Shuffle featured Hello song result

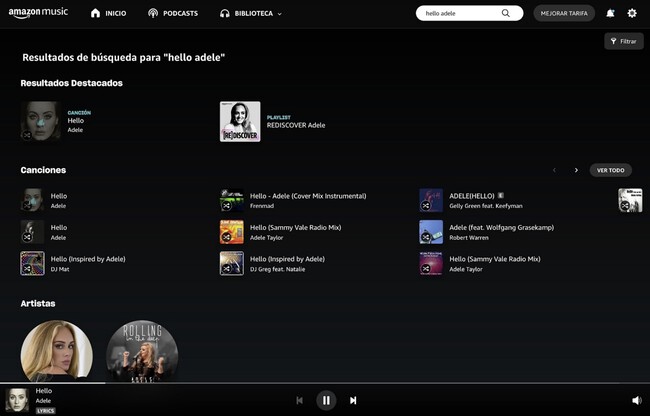[x=27, y=135]
